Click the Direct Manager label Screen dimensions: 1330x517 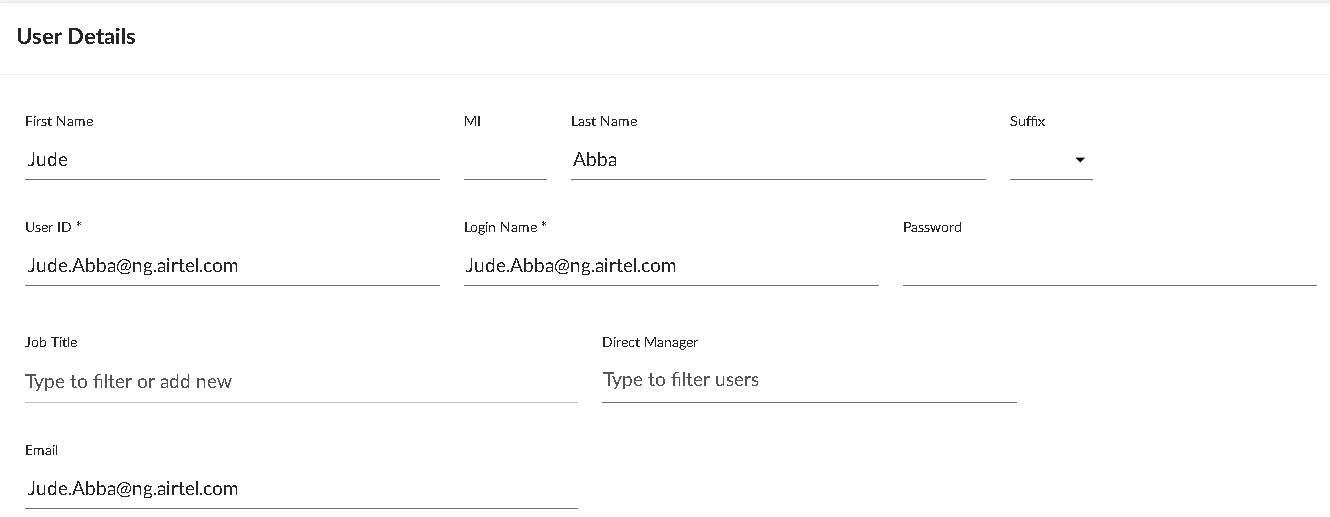click(x=650, y=342)
